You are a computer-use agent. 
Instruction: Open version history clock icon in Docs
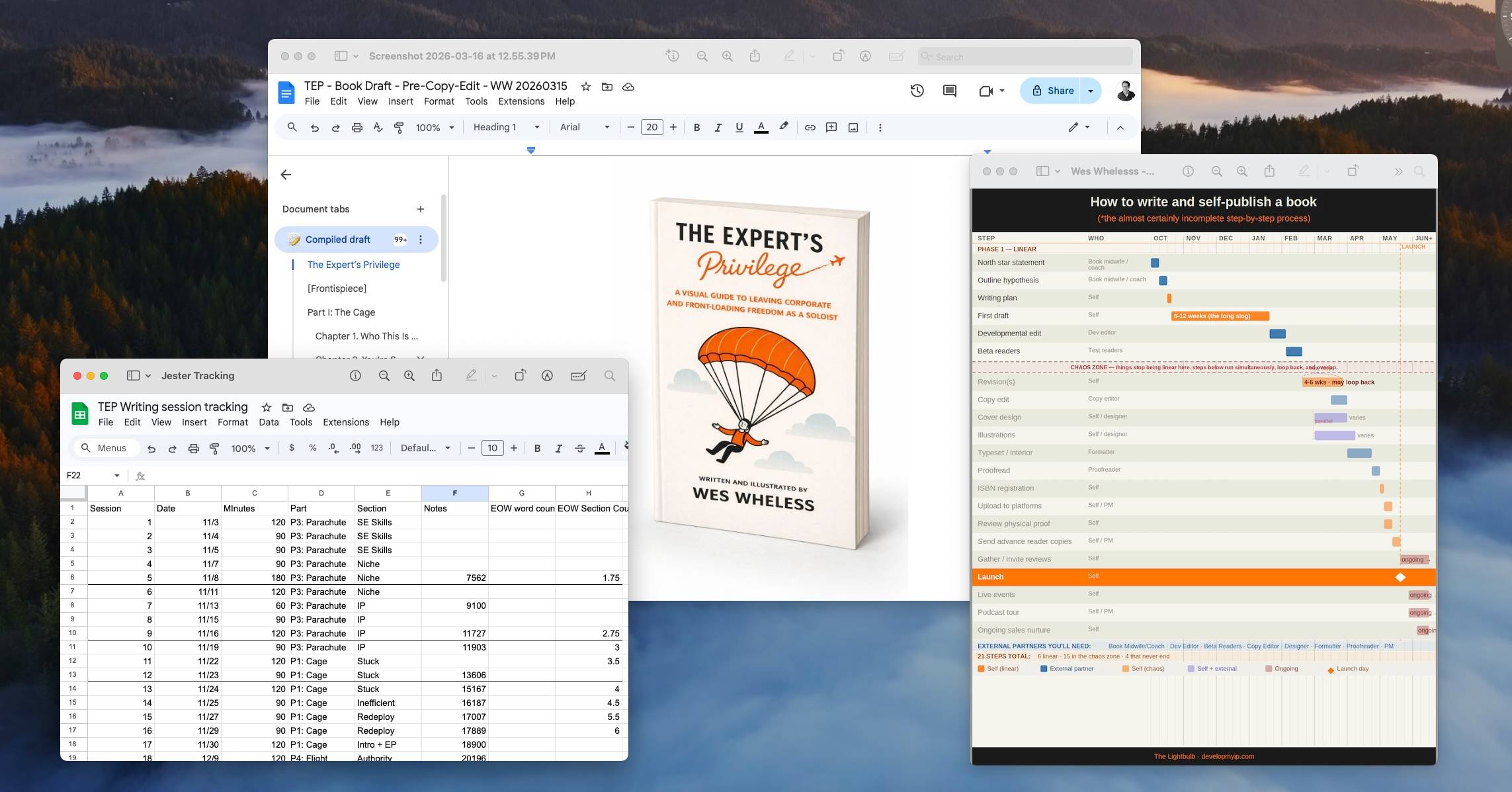[x=917, y=91]
